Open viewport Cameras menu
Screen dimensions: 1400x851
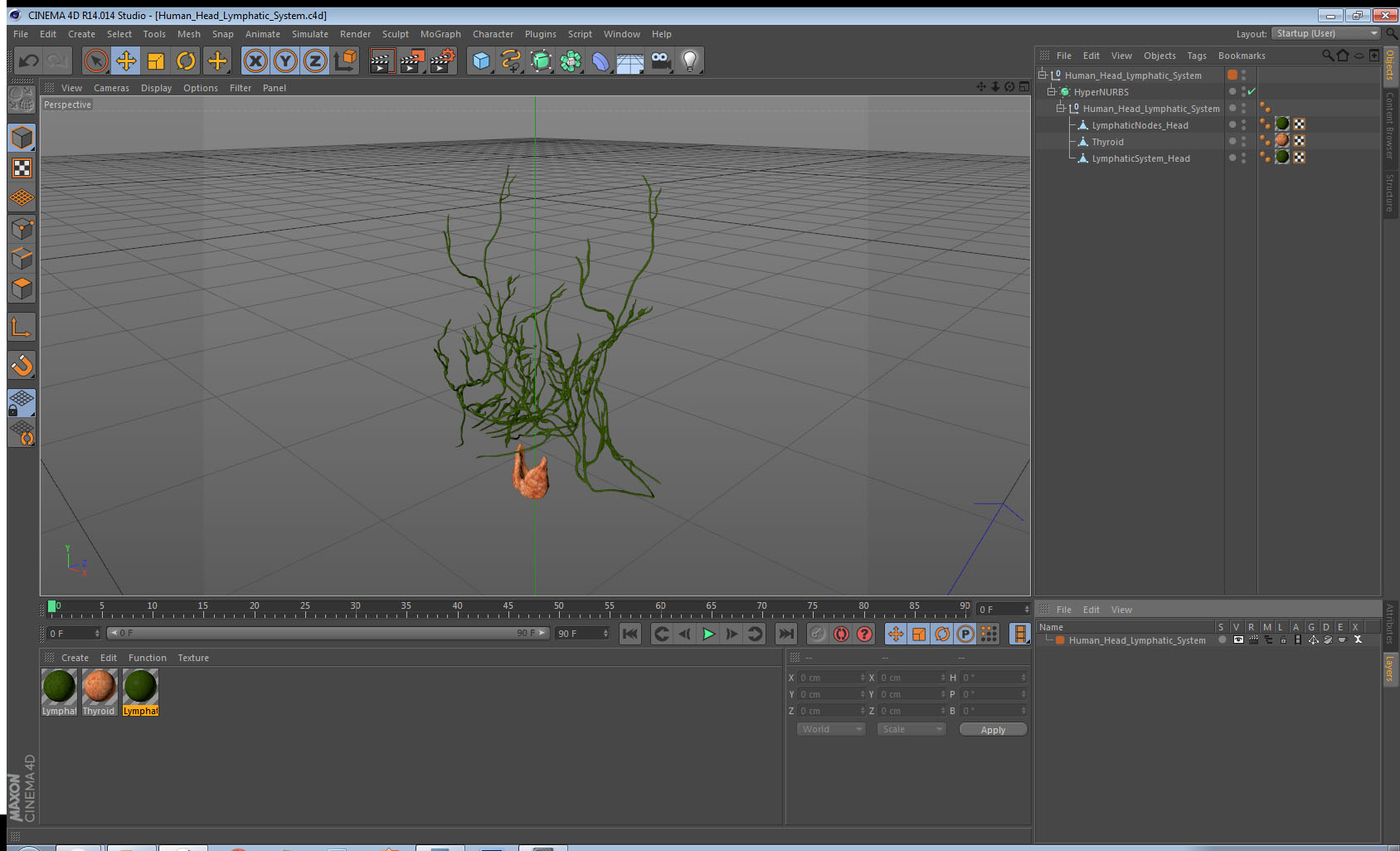pos(111,88)
